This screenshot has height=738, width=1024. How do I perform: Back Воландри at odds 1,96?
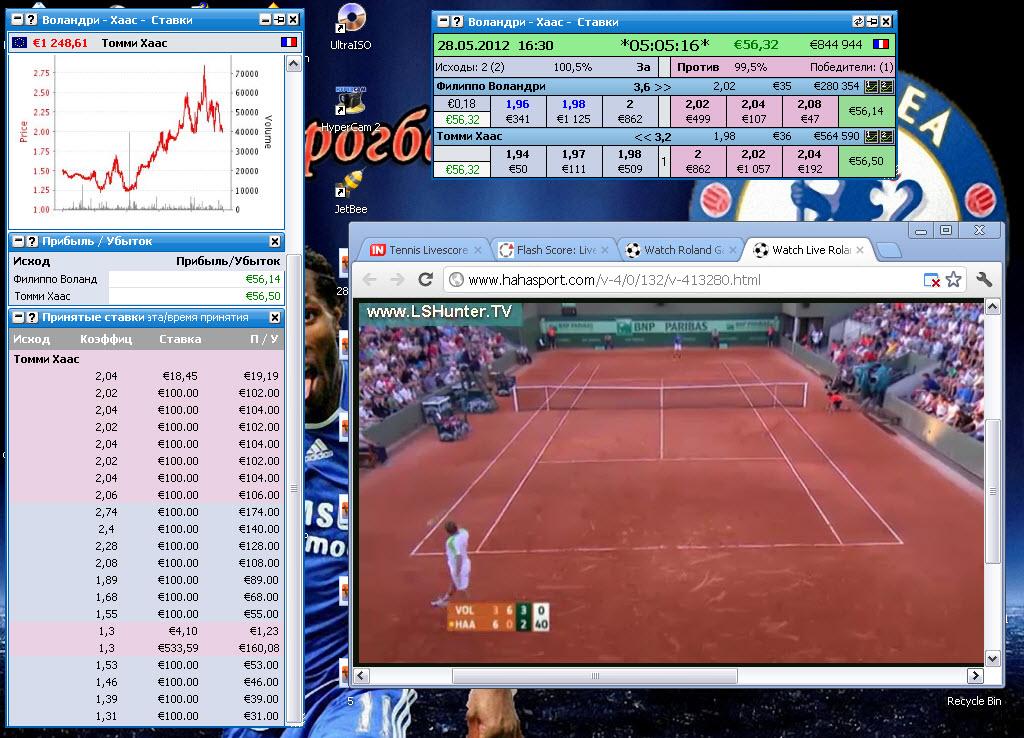coord(518,111)
